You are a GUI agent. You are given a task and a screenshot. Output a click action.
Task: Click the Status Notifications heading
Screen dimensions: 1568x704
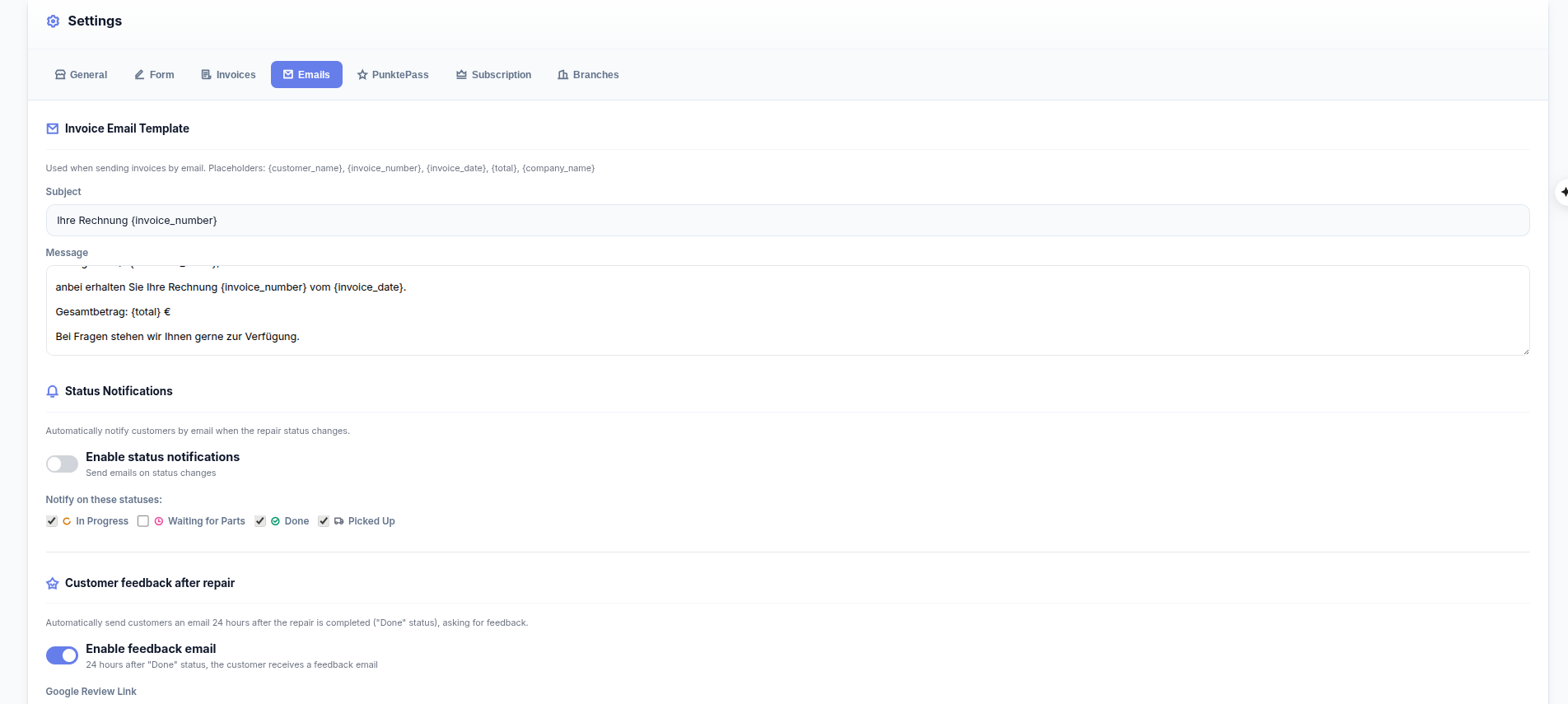pyautogui.click(x=119, y=391)
